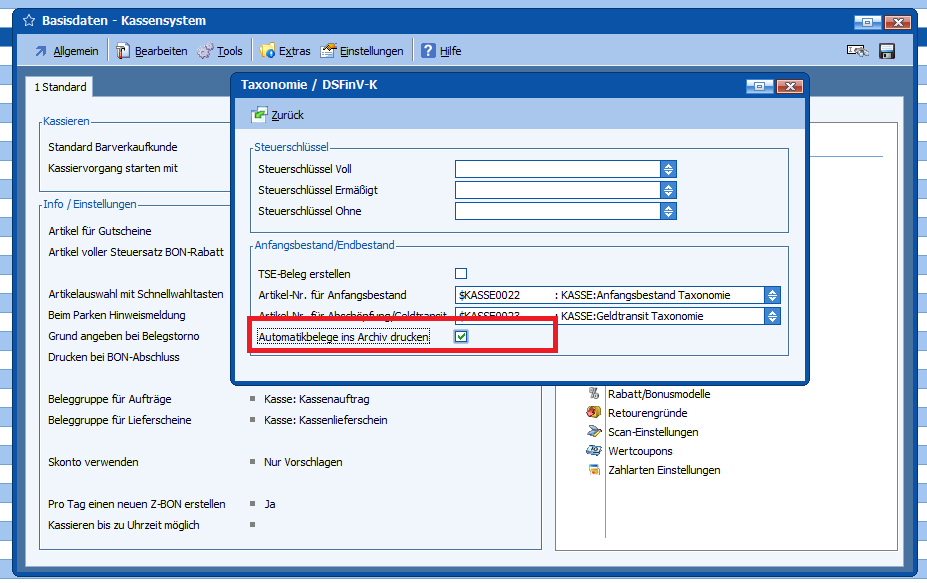Expand the Steuerschlüssel Voll dropdown

coord(669,169)
